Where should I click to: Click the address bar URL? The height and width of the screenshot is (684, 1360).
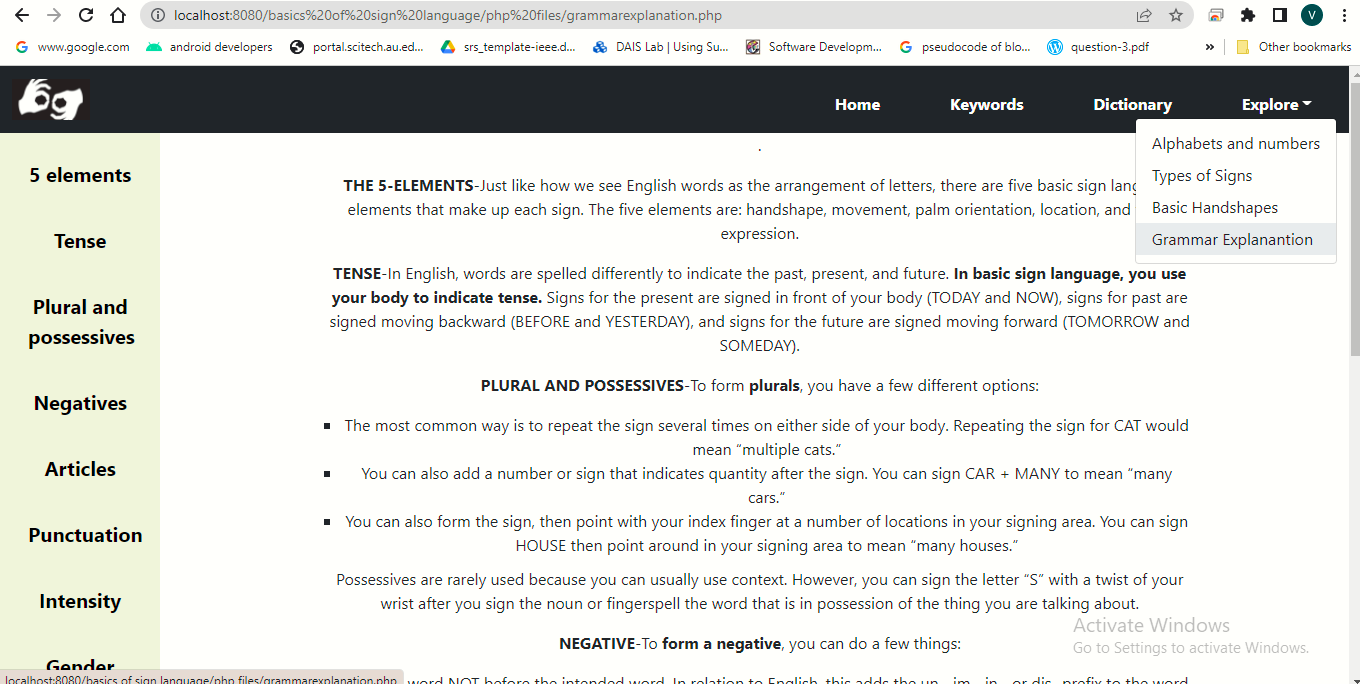(447, 15)
